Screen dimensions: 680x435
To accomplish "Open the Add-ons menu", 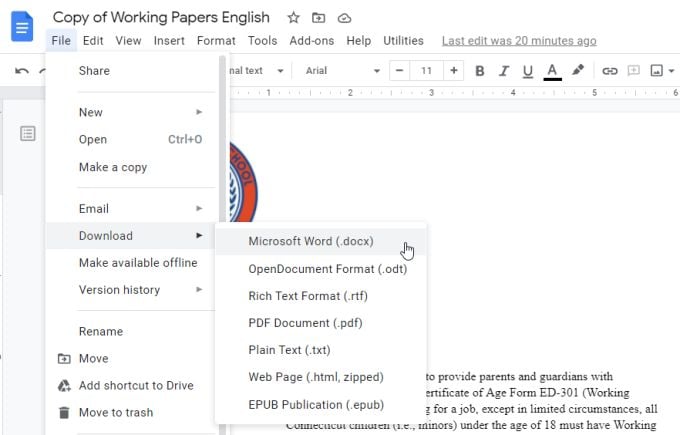I will coord(312,40).
